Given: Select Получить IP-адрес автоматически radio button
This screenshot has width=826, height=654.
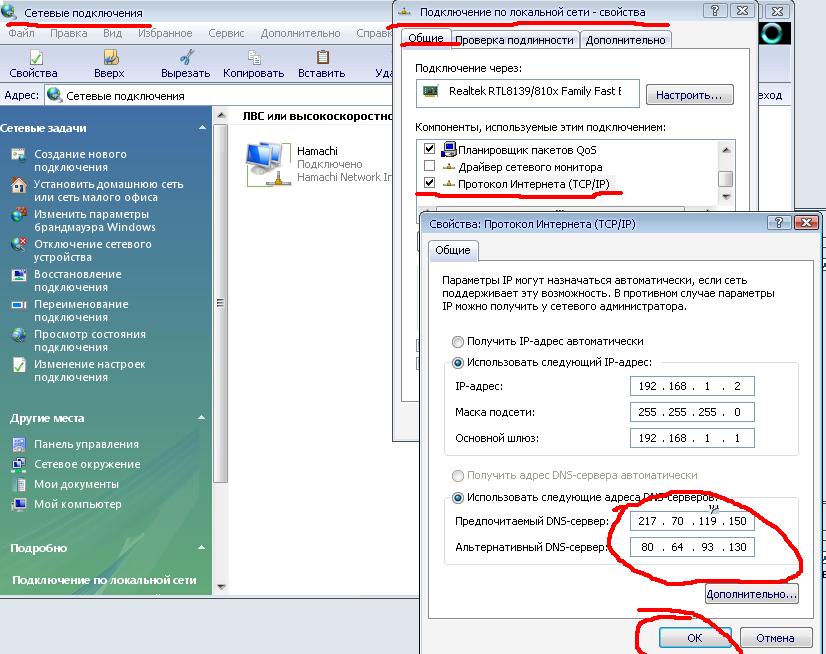Looking at the screenshot, I should 459,341.
